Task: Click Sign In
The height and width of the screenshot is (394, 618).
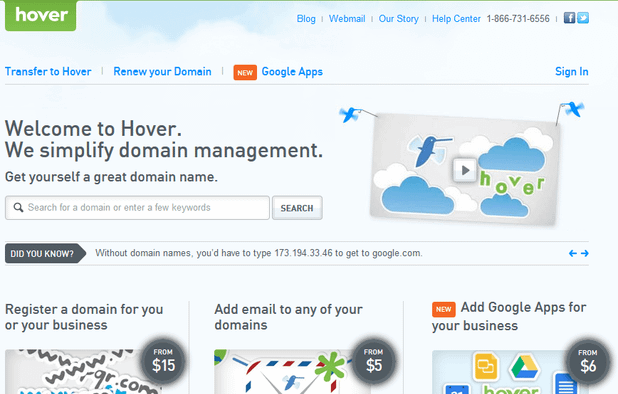Action: 571,71
